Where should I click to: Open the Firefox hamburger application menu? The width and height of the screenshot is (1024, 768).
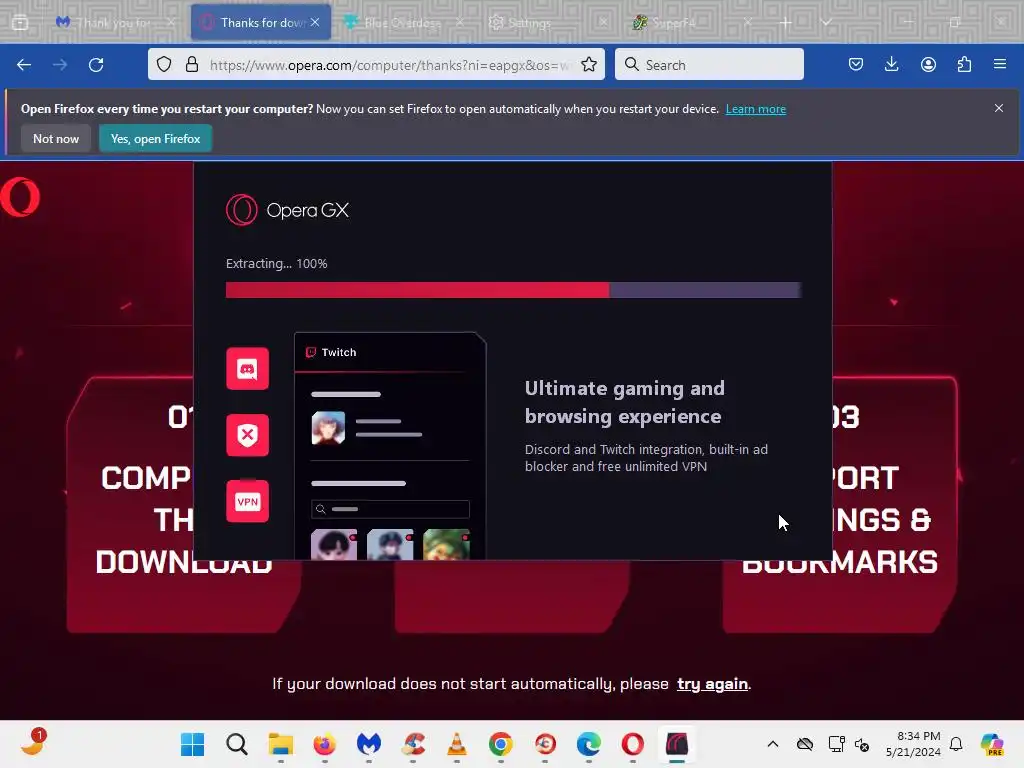point(1000,65)
